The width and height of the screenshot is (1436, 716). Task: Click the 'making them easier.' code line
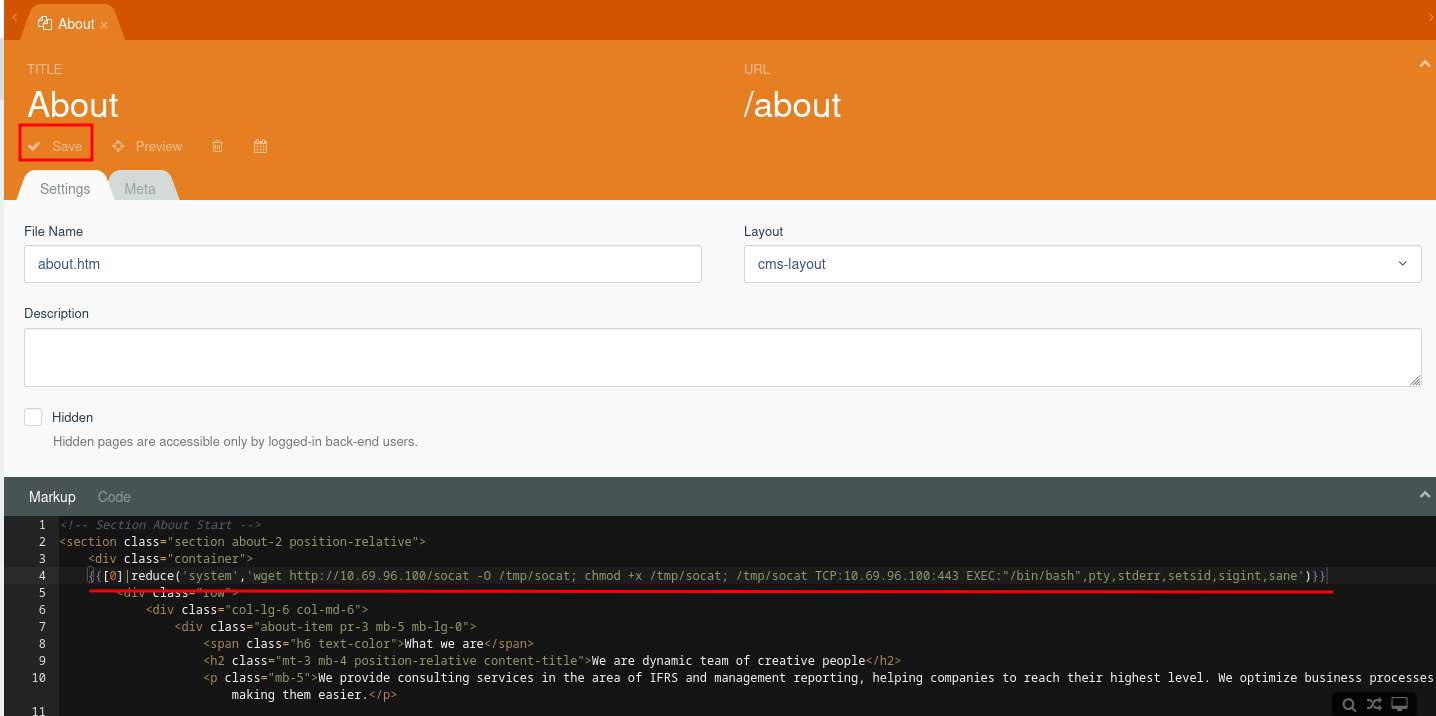pos(314,695)
